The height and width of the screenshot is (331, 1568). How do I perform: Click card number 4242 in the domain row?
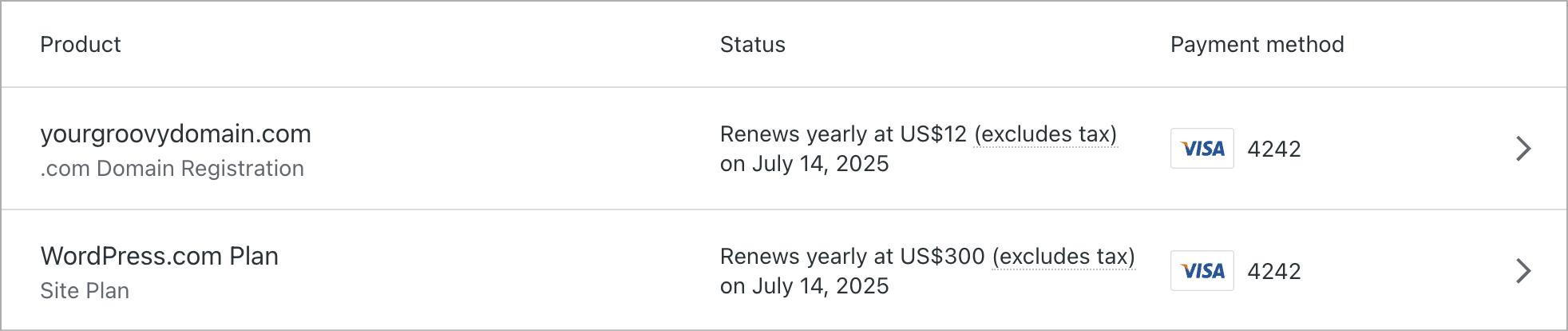pyautogui.click(x=1274, y=150)
